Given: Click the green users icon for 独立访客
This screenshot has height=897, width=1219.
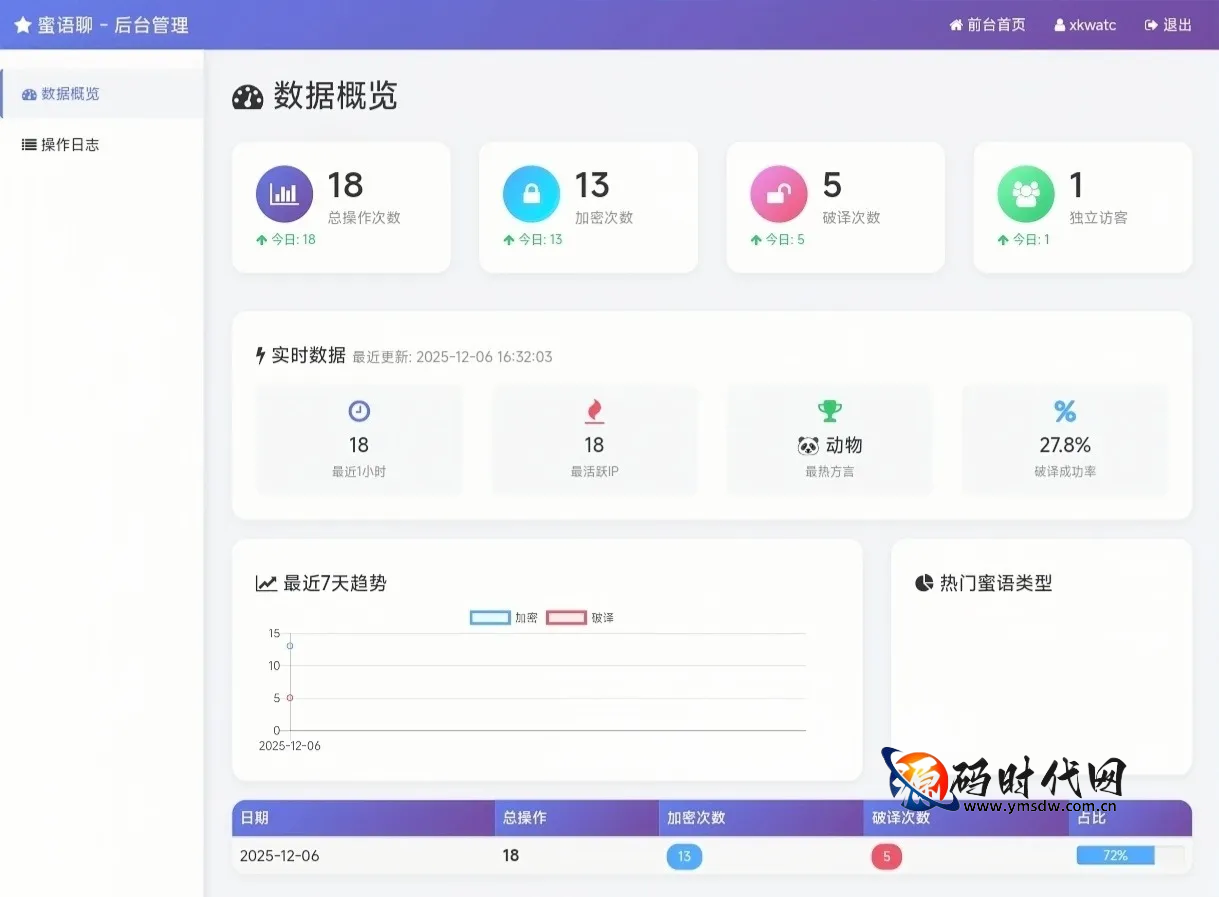Looking at the screenshot, I should pos(1025,194).
